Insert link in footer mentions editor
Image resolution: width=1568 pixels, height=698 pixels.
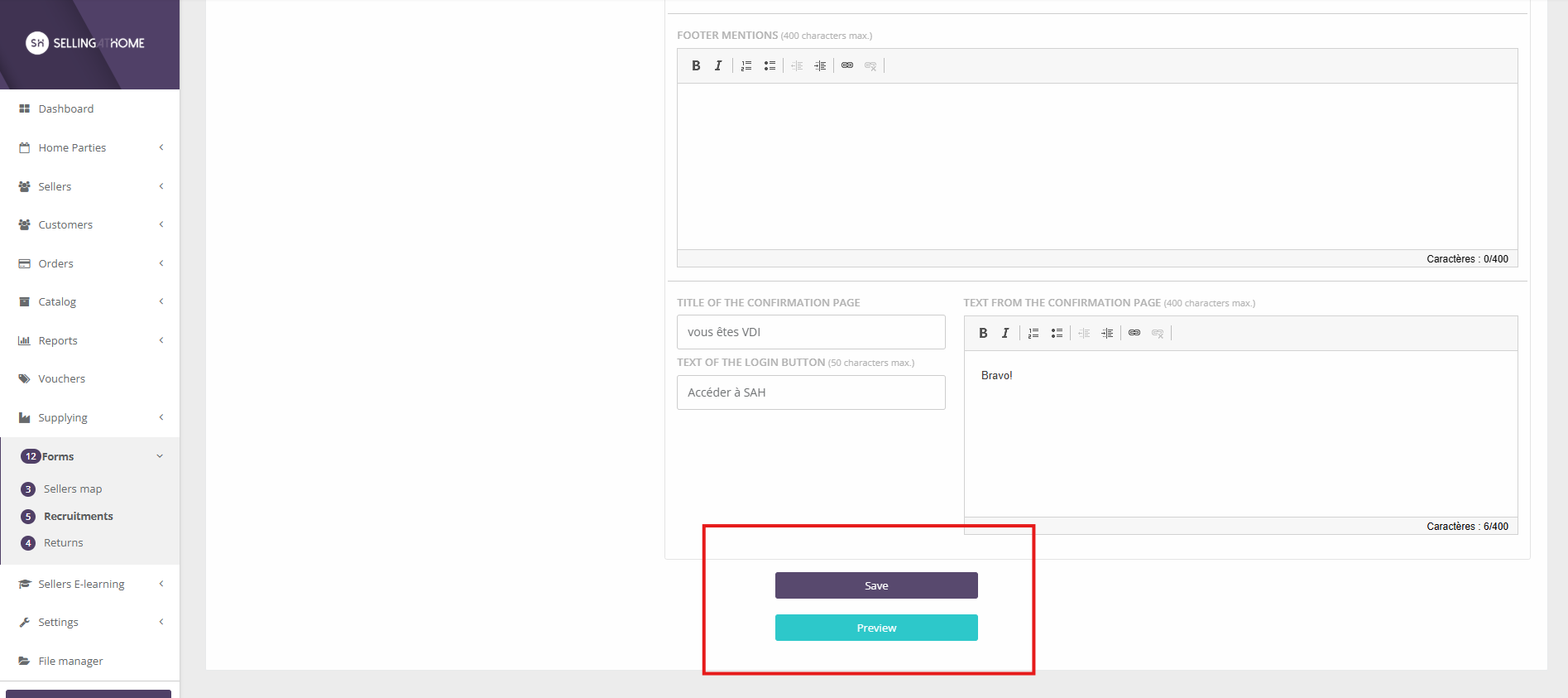point(847,65)
